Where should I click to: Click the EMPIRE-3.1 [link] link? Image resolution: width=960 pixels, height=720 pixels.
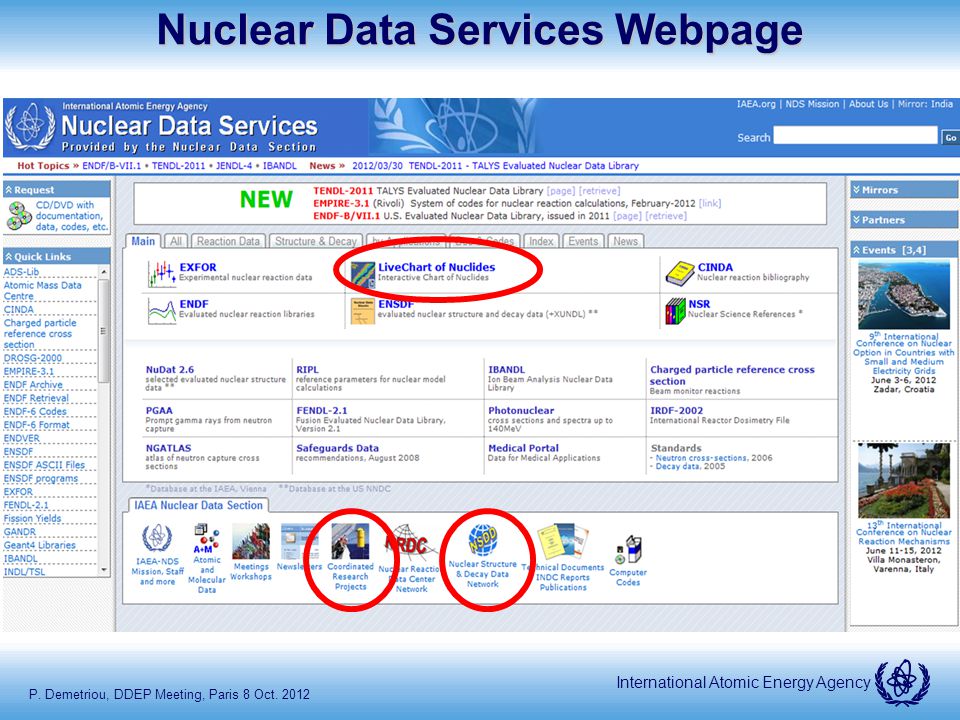710,203
